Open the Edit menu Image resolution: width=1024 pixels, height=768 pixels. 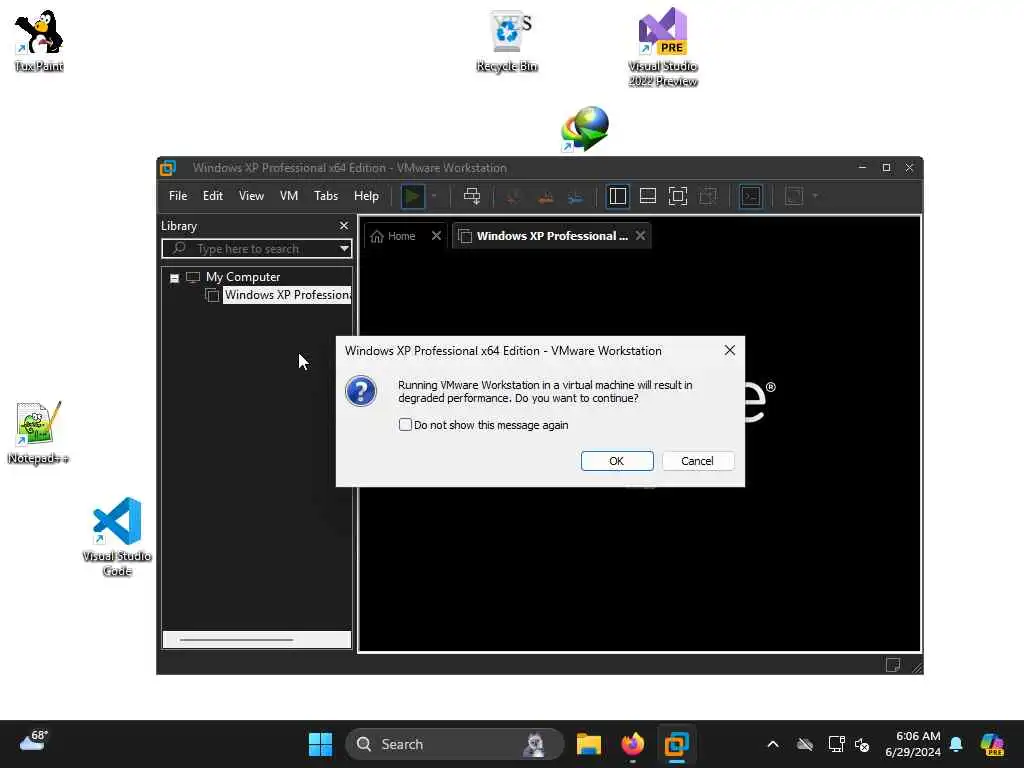point(212,196)
